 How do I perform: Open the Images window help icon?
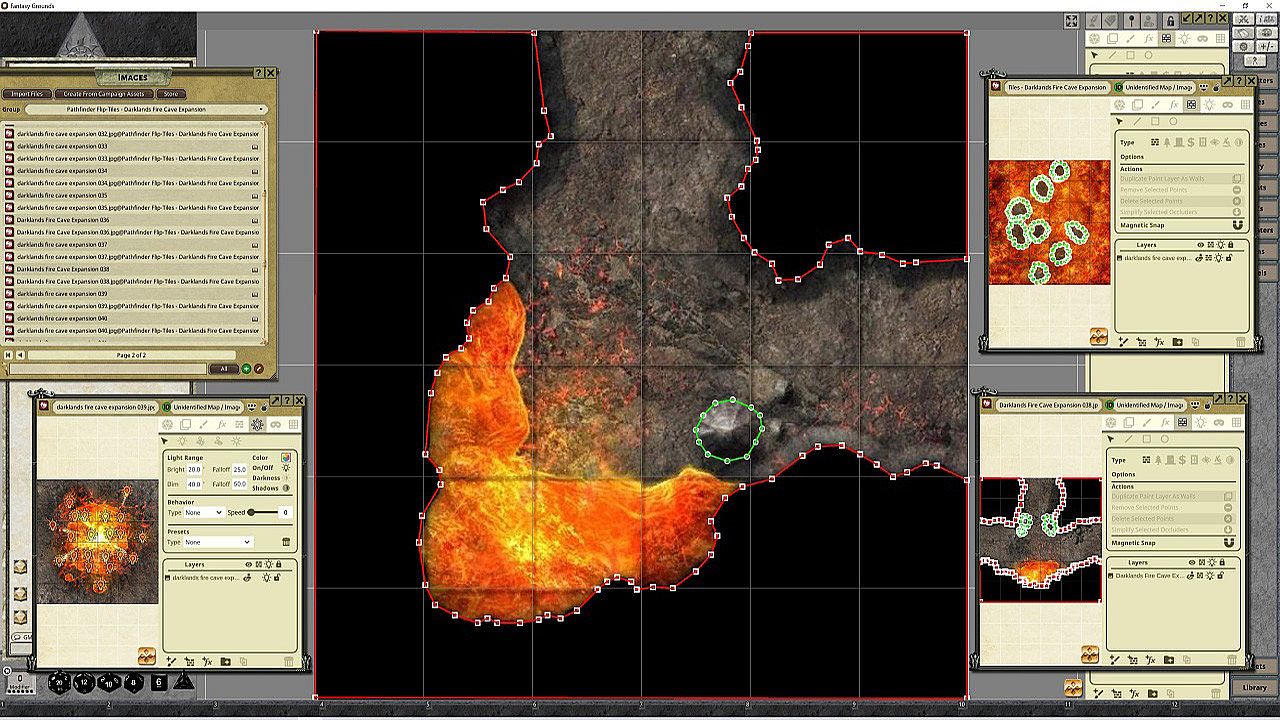tap(258, 73)
